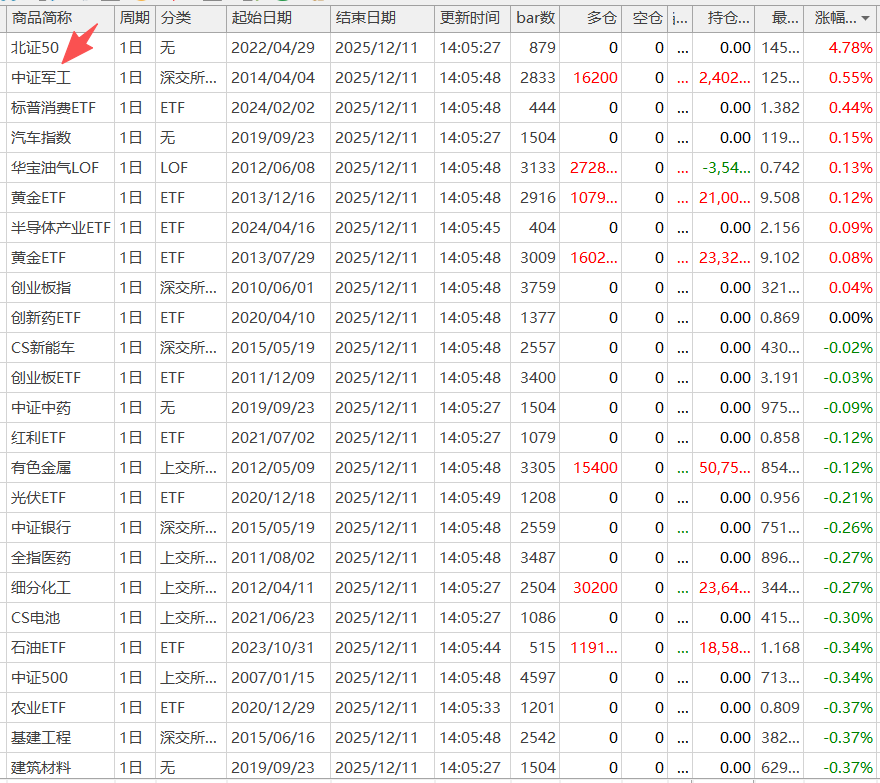Viewport: 880px width, 783px height.
Task: Select the 北证50 row name
Action: [x=35, y=48]
